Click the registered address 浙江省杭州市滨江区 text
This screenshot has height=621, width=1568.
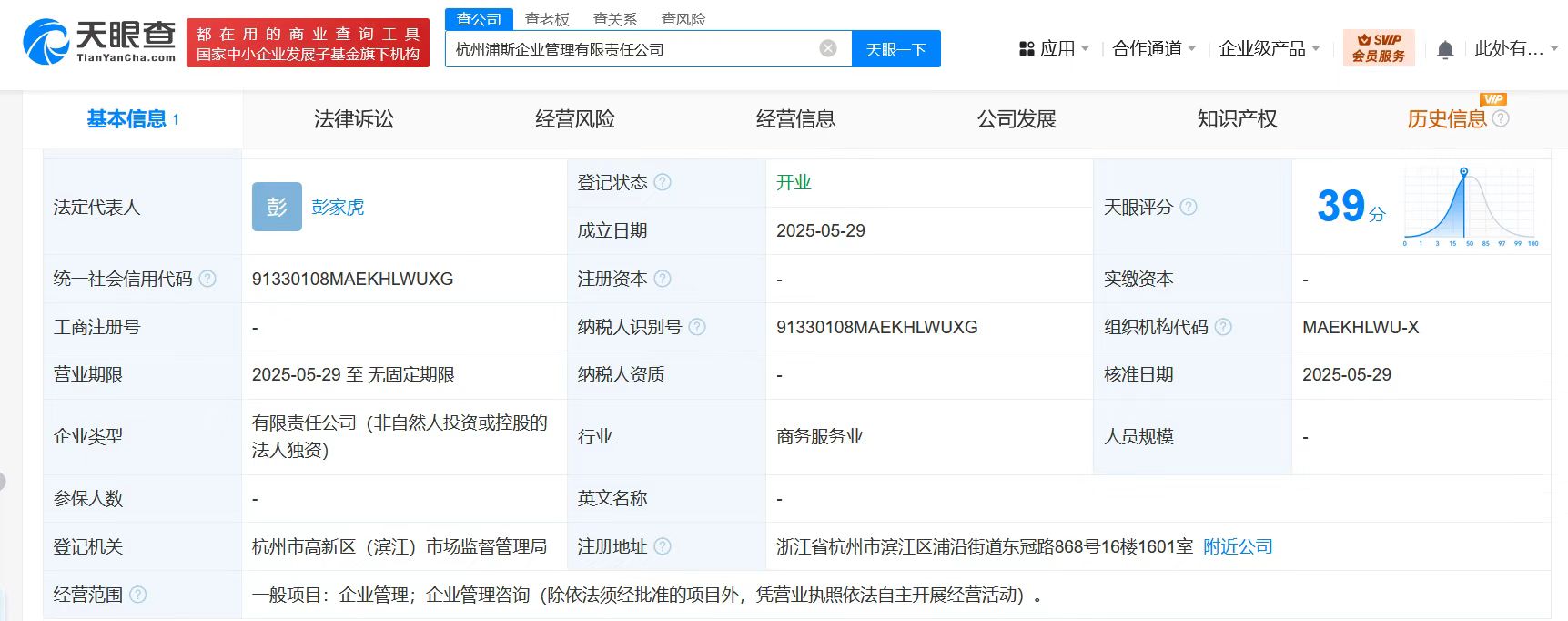click(x=985, y=546)
